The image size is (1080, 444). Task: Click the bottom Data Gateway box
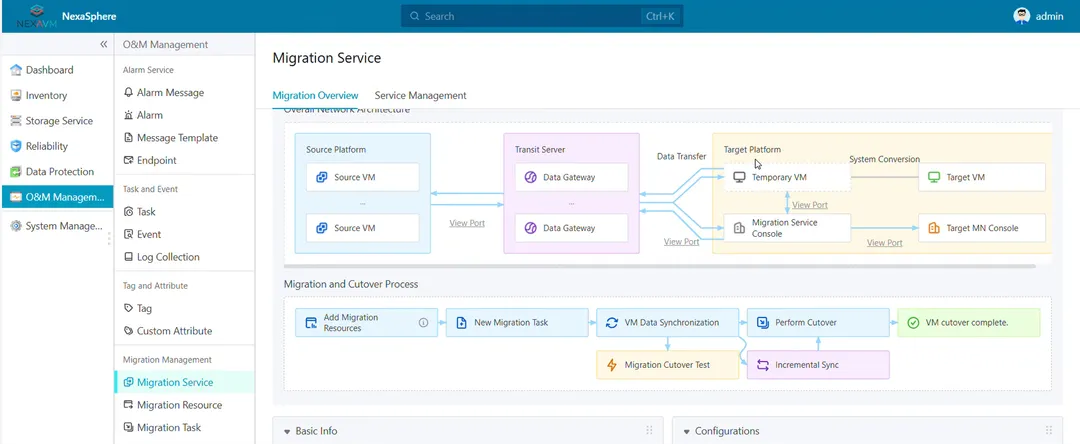pos(572,228)
